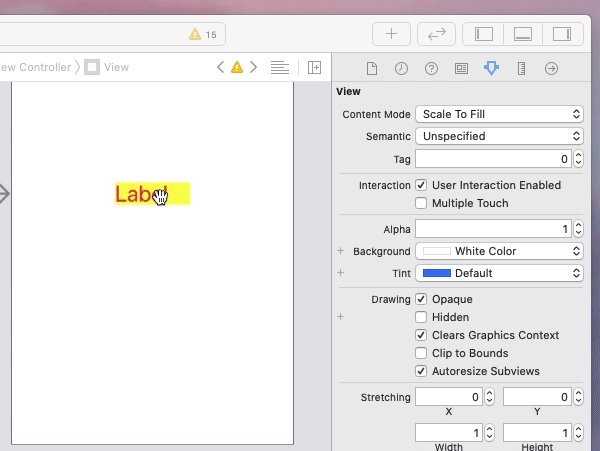Click the Stretching Width field

coord(449,433)
